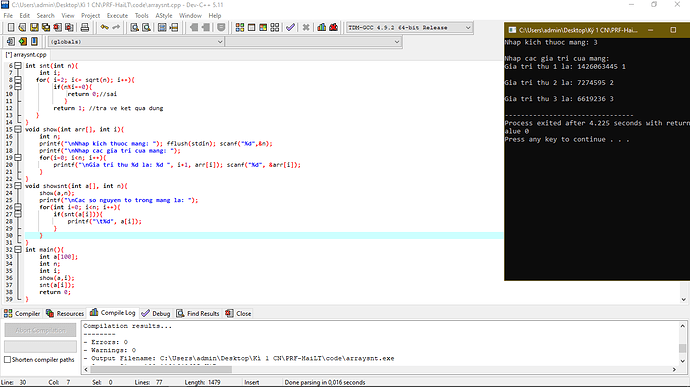Click the Close All files toolbar icon
The width and height of the screenshot is (690, 387).
(x=69, y=27)
